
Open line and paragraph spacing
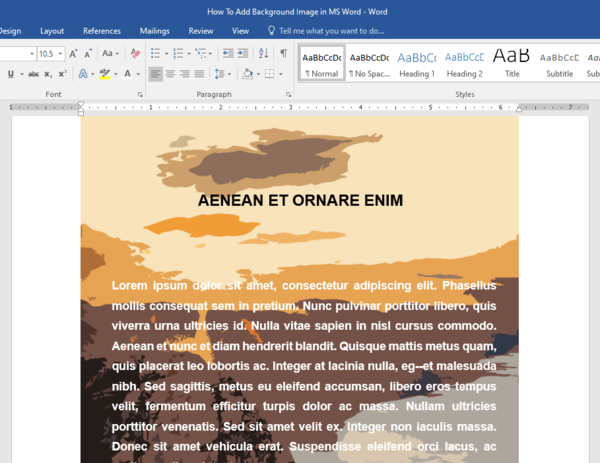pos(220,74)
